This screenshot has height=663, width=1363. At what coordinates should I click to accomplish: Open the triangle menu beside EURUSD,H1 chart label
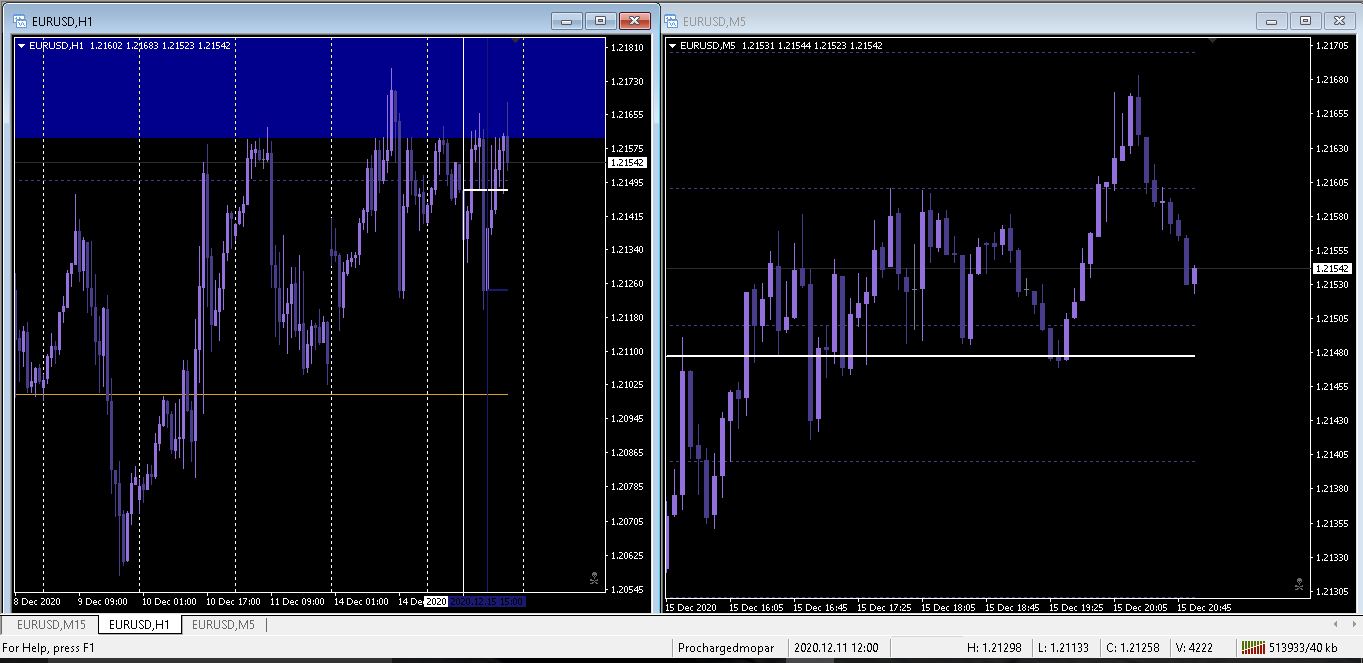point(22,45)
